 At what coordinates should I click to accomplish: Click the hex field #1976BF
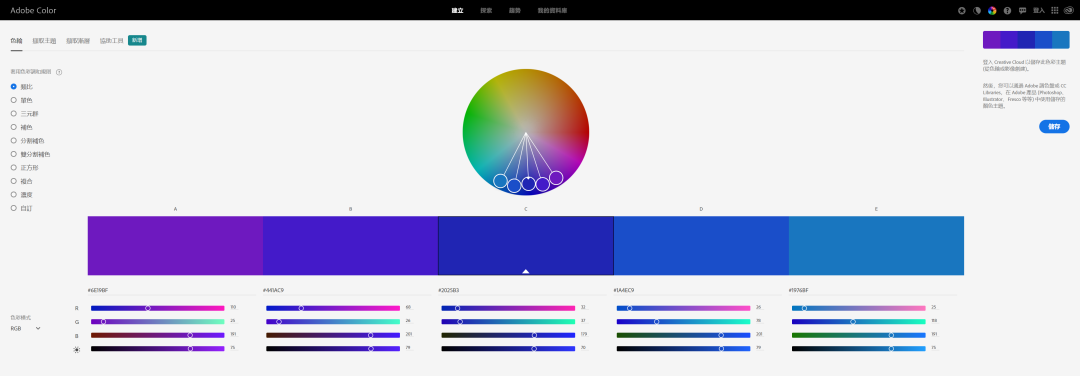(x=873, y=291)
